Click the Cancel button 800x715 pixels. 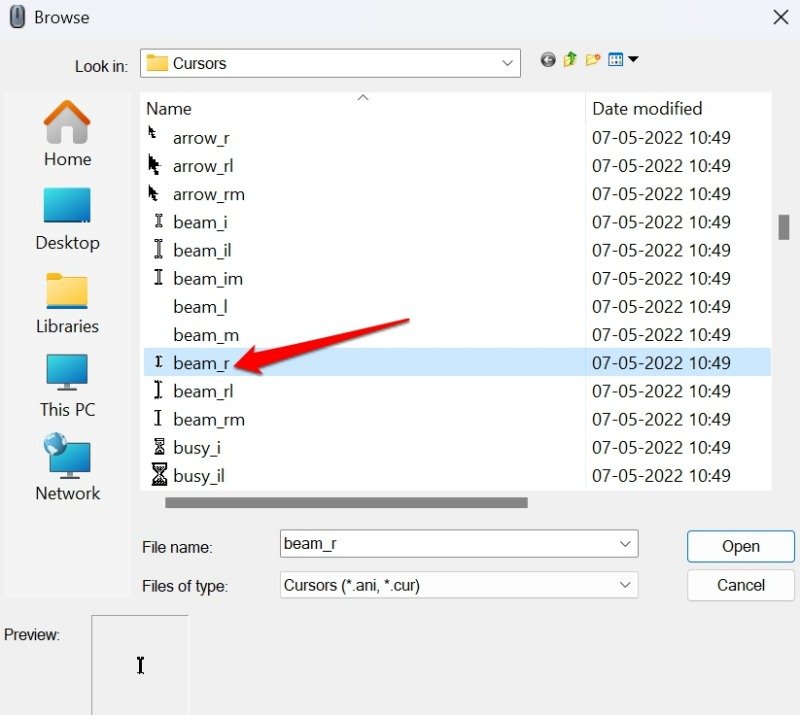(740, 585)
